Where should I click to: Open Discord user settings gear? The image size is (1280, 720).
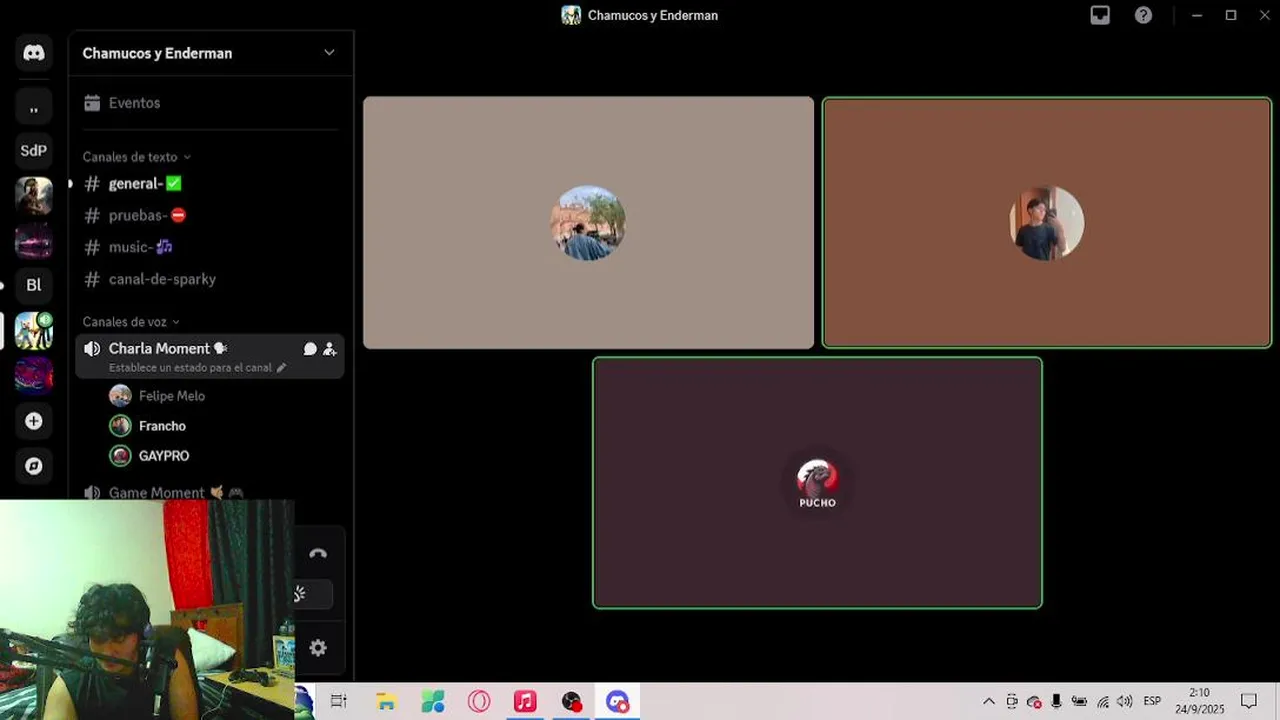click(318, 648)
